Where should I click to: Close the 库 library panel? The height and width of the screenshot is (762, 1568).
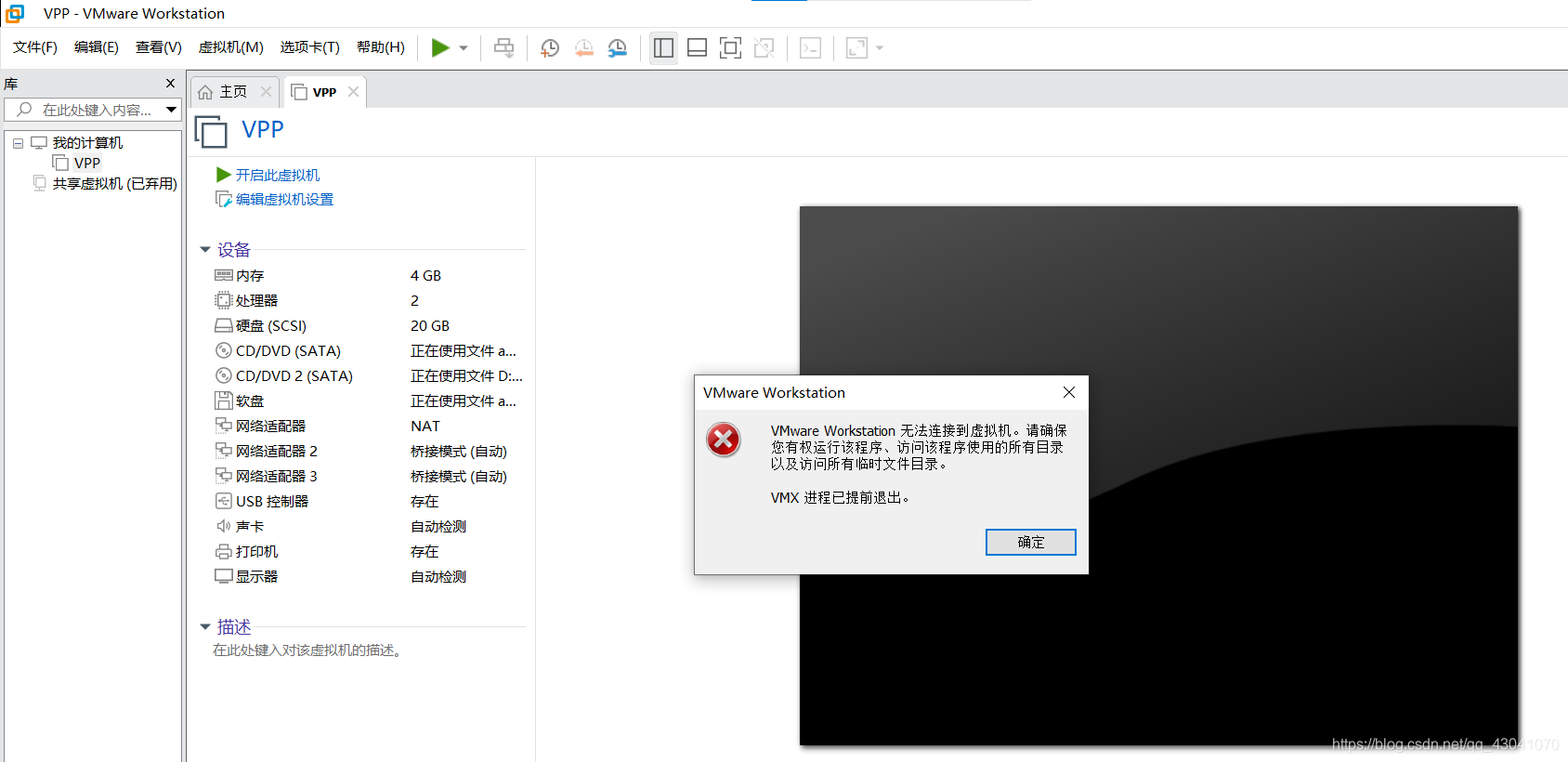(170, 84)
